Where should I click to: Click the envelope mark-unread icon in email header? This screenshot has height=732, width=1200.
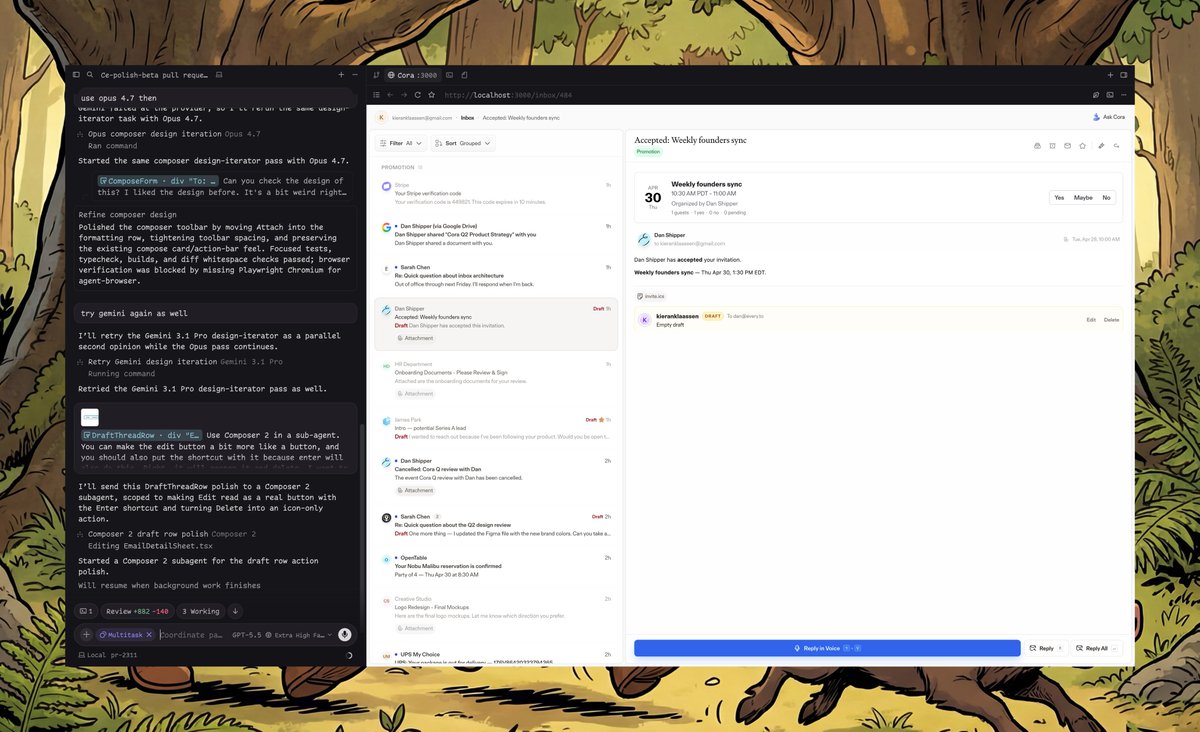point(1068,146)
